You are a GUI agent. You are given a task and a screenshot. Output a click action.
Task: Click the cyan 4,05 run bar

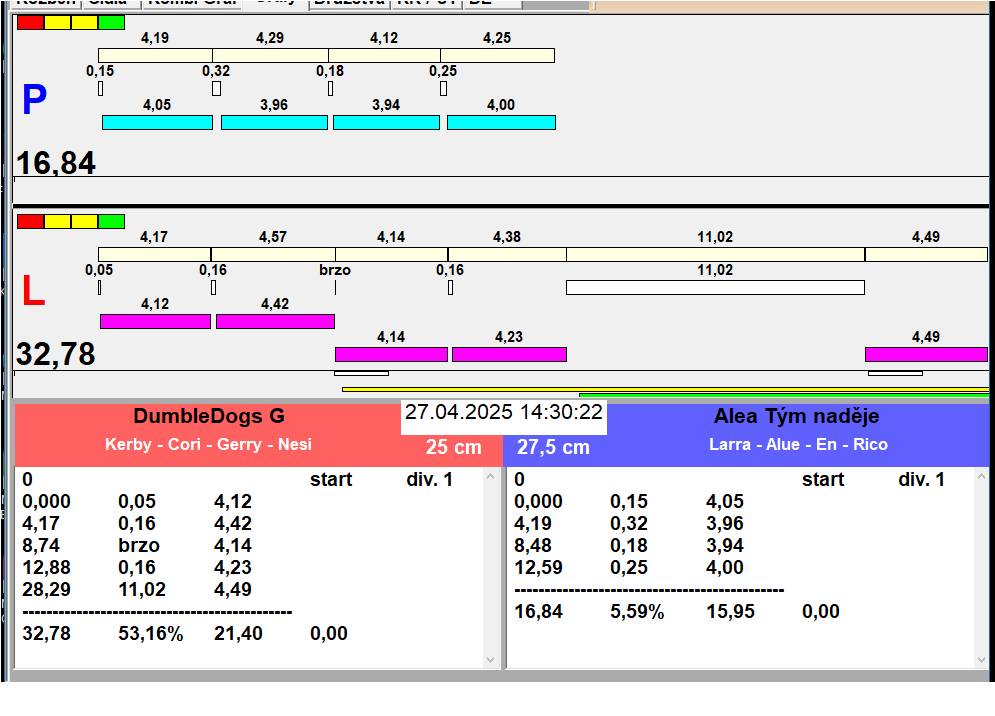(x=157, y=122)
